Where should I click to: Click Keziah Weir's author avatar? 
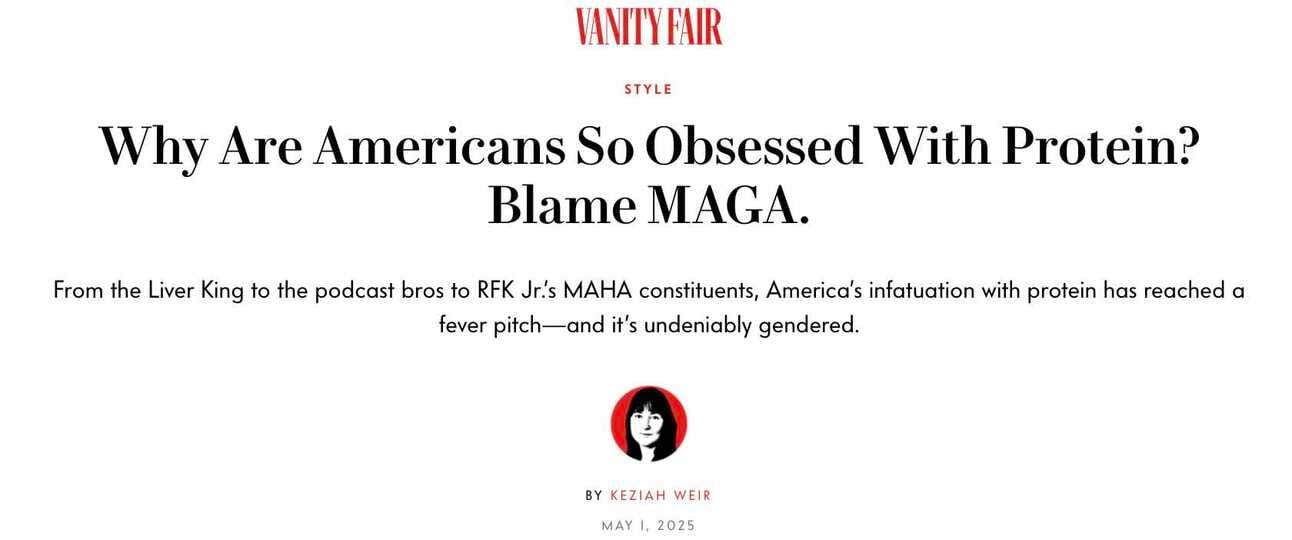click(x=649, y=424)
